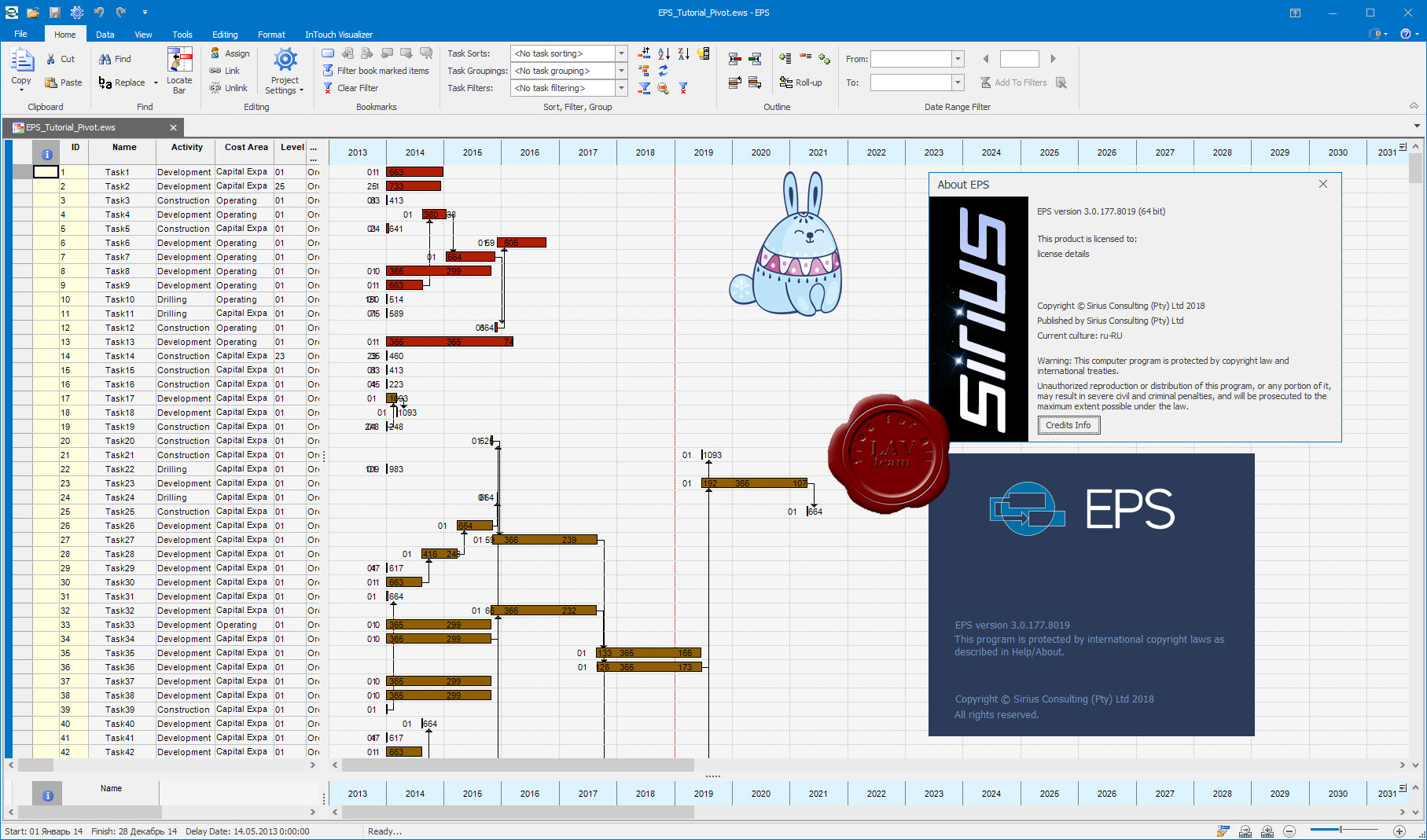The image size is (1427, 840).
Task: Switch to the Format ribbon tab
Action: pyautogui.click(x=271, y=35)
